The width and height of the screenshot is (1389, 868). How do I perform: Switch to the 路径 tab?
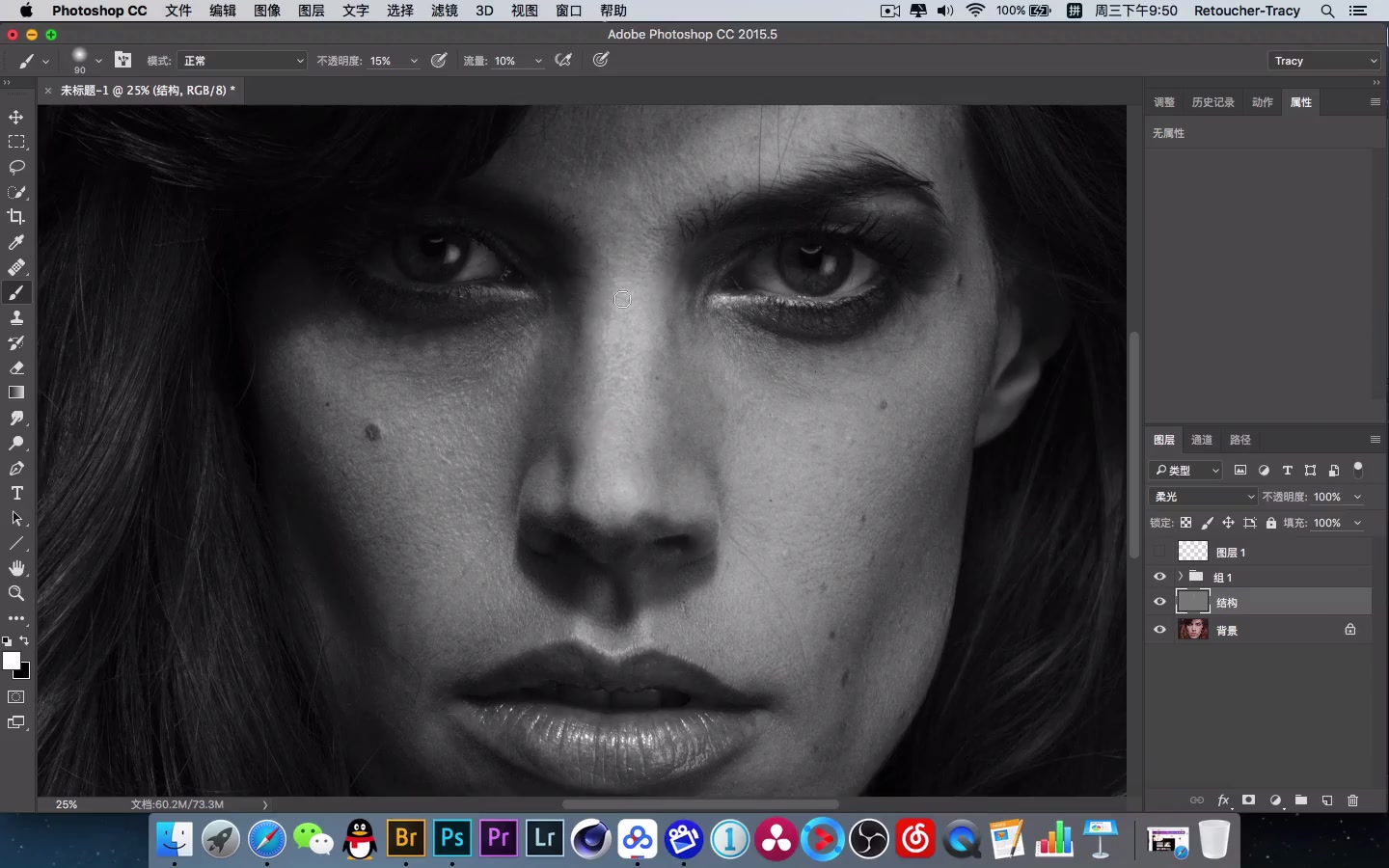1240,440
